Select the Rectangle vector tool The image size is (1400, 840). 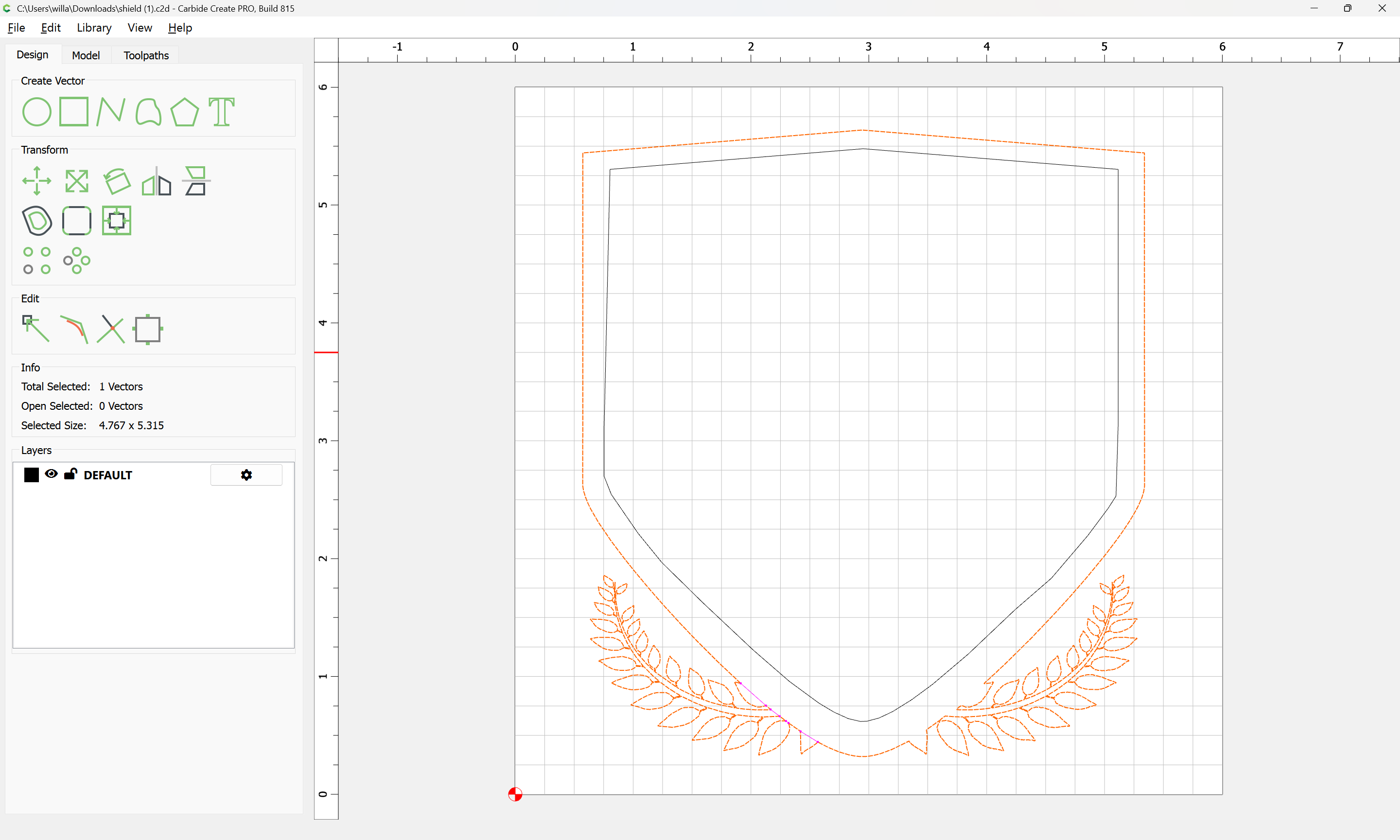pyautogui.click(x=73, y=111)
